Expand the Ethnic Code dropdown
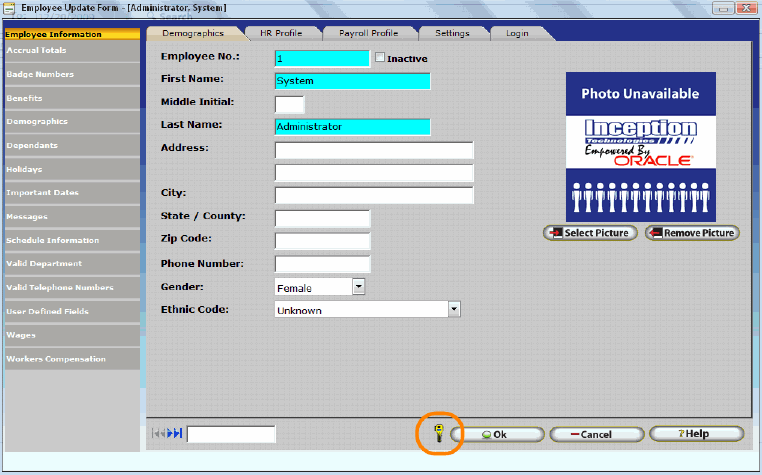762x475 pixels. click(x=454, y=310)
